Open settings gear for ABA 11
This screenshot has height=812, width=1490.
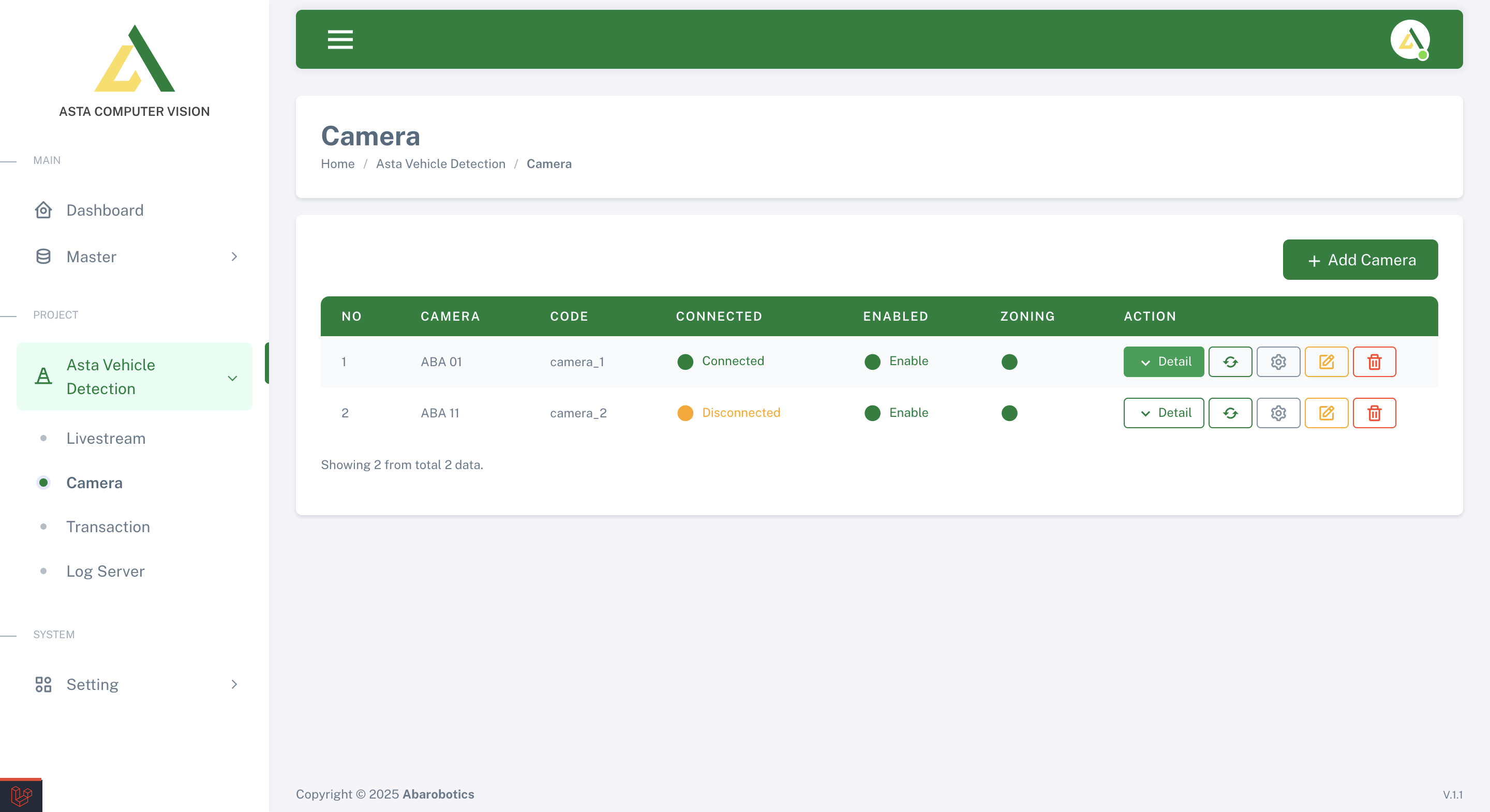[1278, 413]
